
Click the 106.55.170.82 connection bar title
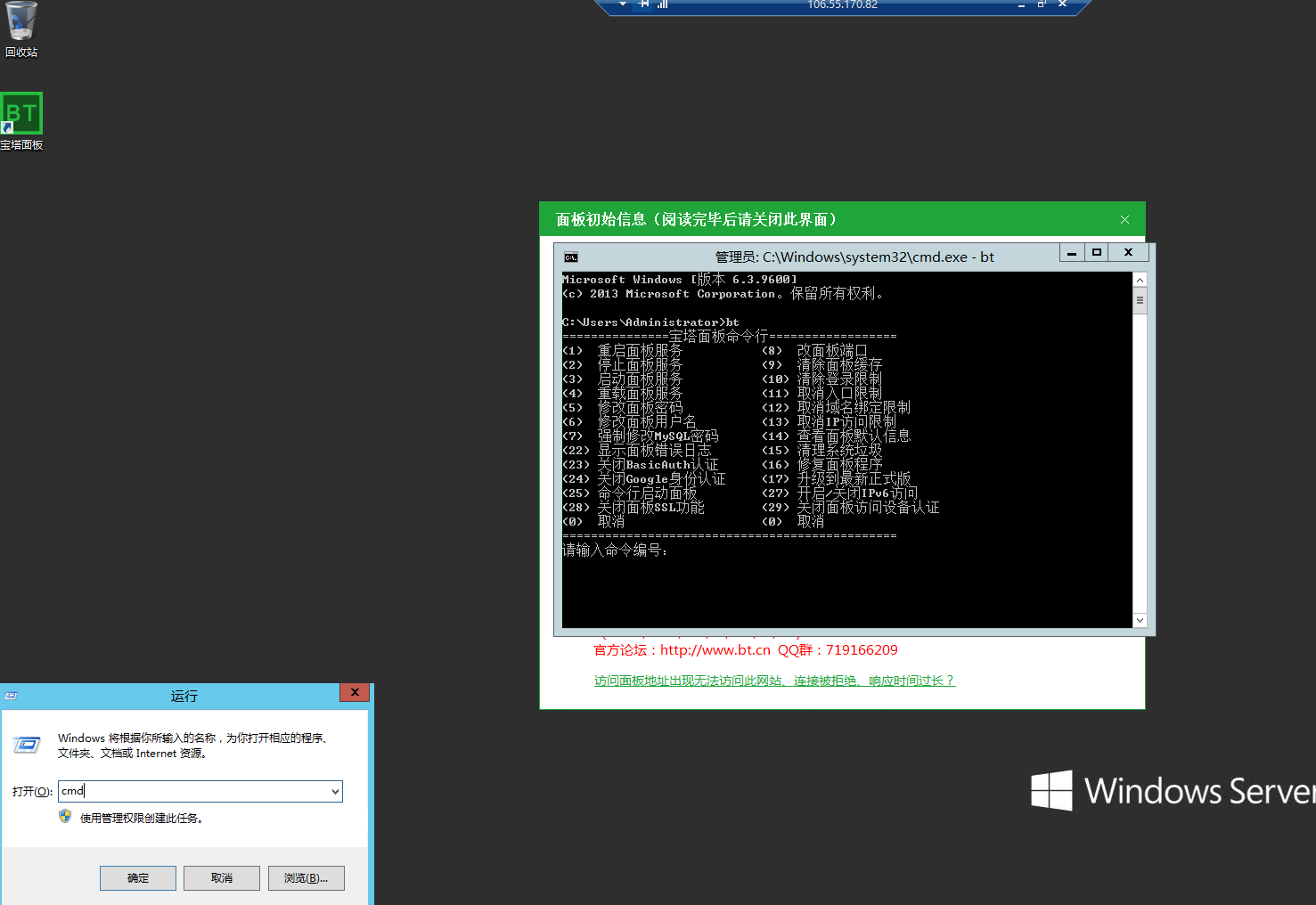pos(842,4)
